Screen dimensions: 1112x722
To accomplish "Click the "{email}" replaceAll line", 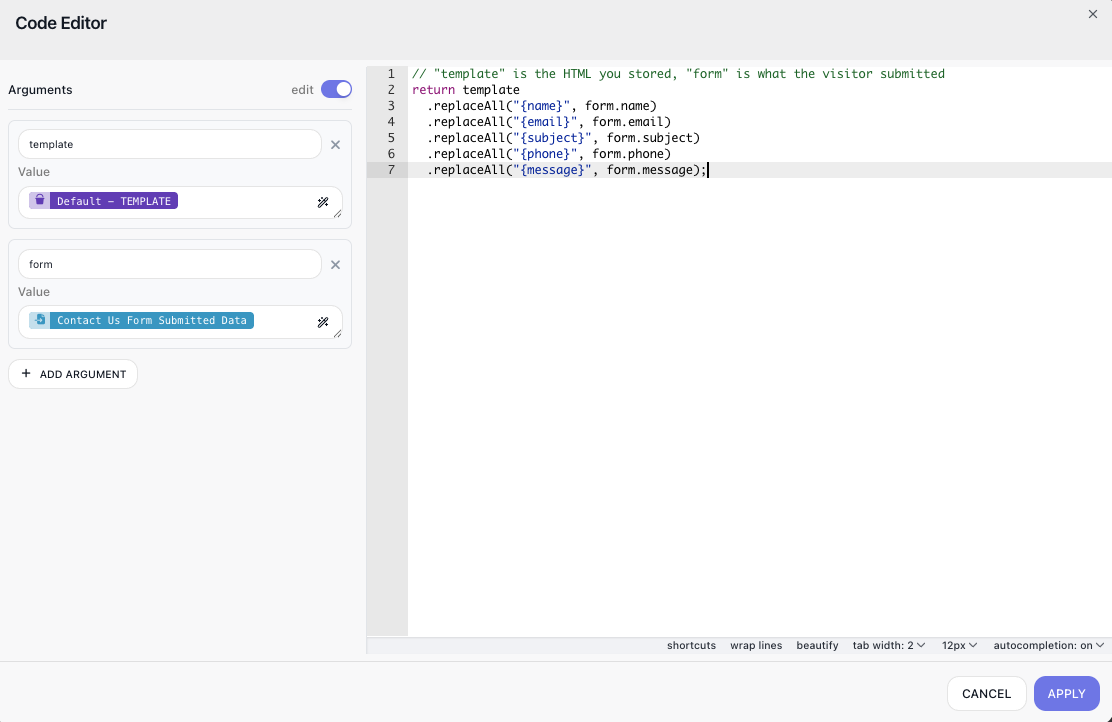I will (549, 122).
